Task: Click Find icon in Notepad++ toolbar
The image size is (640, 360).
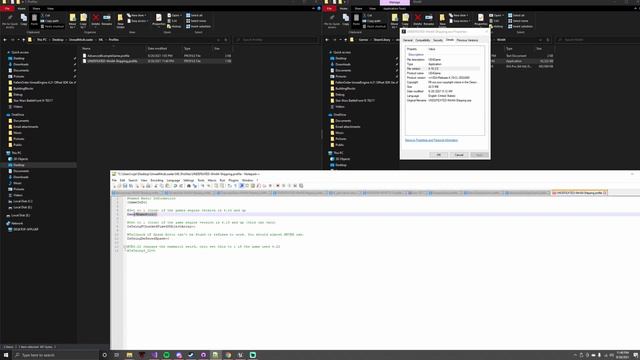Action: 189,186
